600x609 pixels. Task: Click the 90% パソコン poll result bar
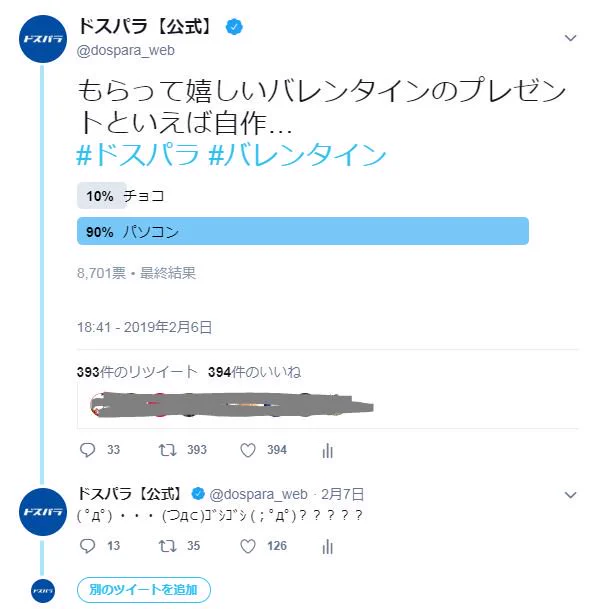coord(303,231)
